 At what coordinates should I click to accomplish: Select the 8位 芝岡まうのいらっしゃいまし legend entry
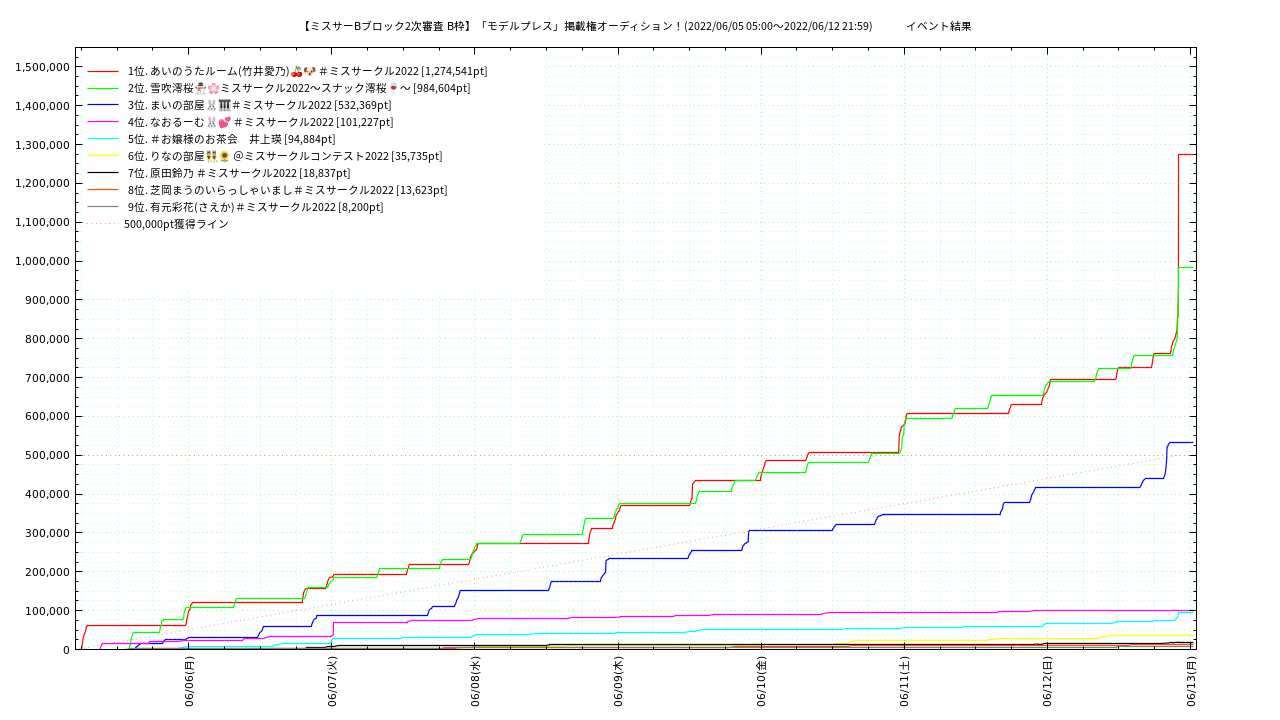(x=287, y=190)
